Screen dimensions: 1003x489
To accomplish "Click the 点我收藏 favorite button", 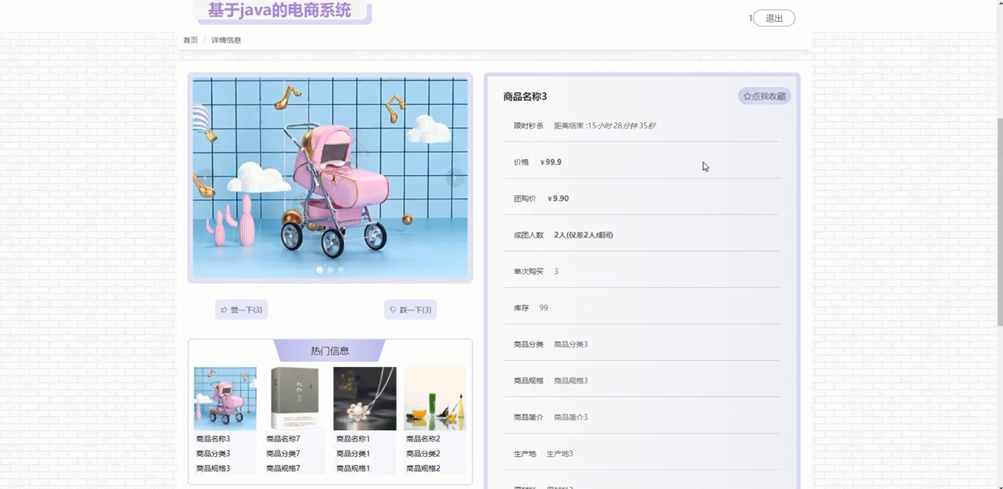I will pos(764,96).
